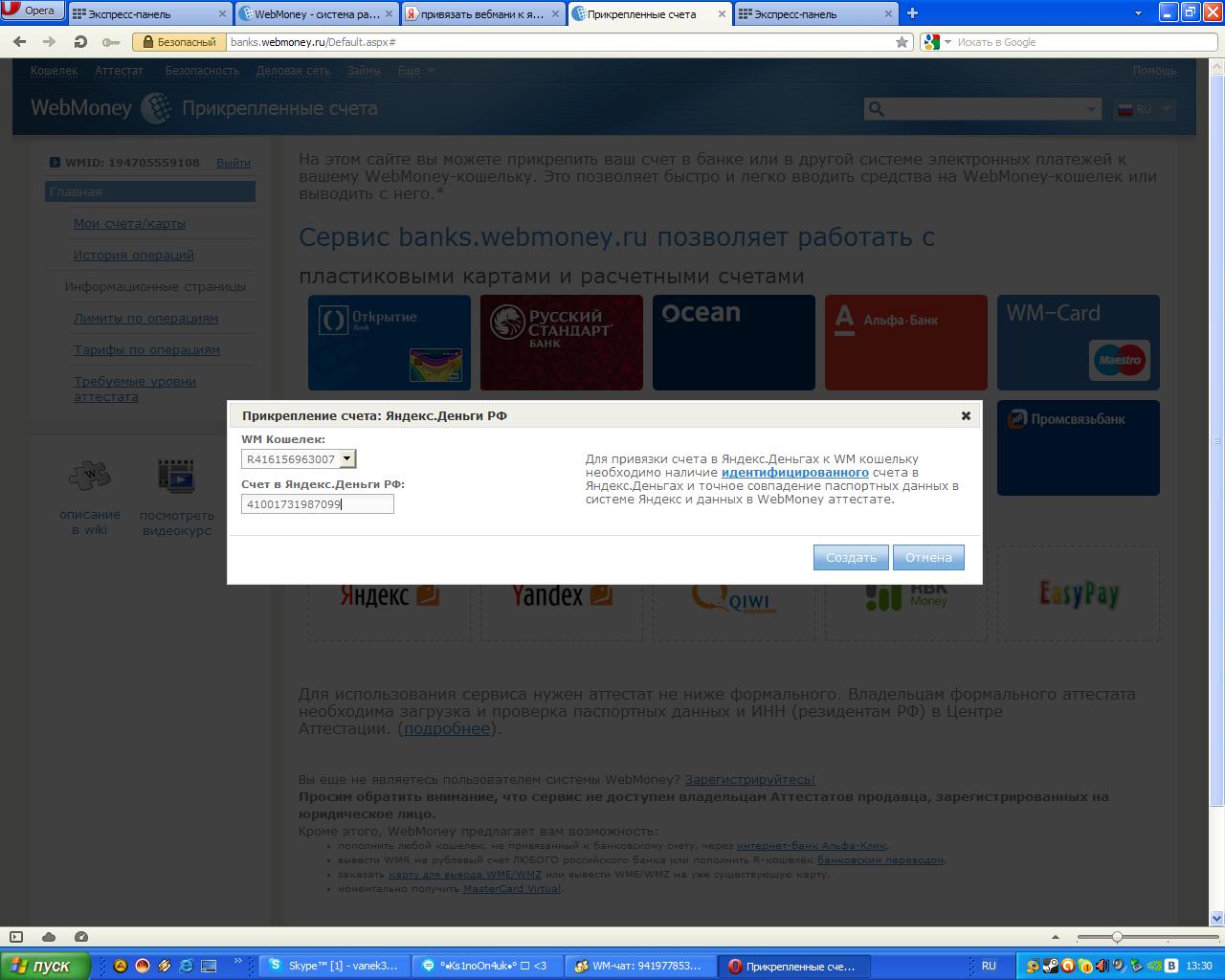Screen dimensions: 1225x980
Task: Open the Кошелек menu item
Action: [x=54, y=71]
